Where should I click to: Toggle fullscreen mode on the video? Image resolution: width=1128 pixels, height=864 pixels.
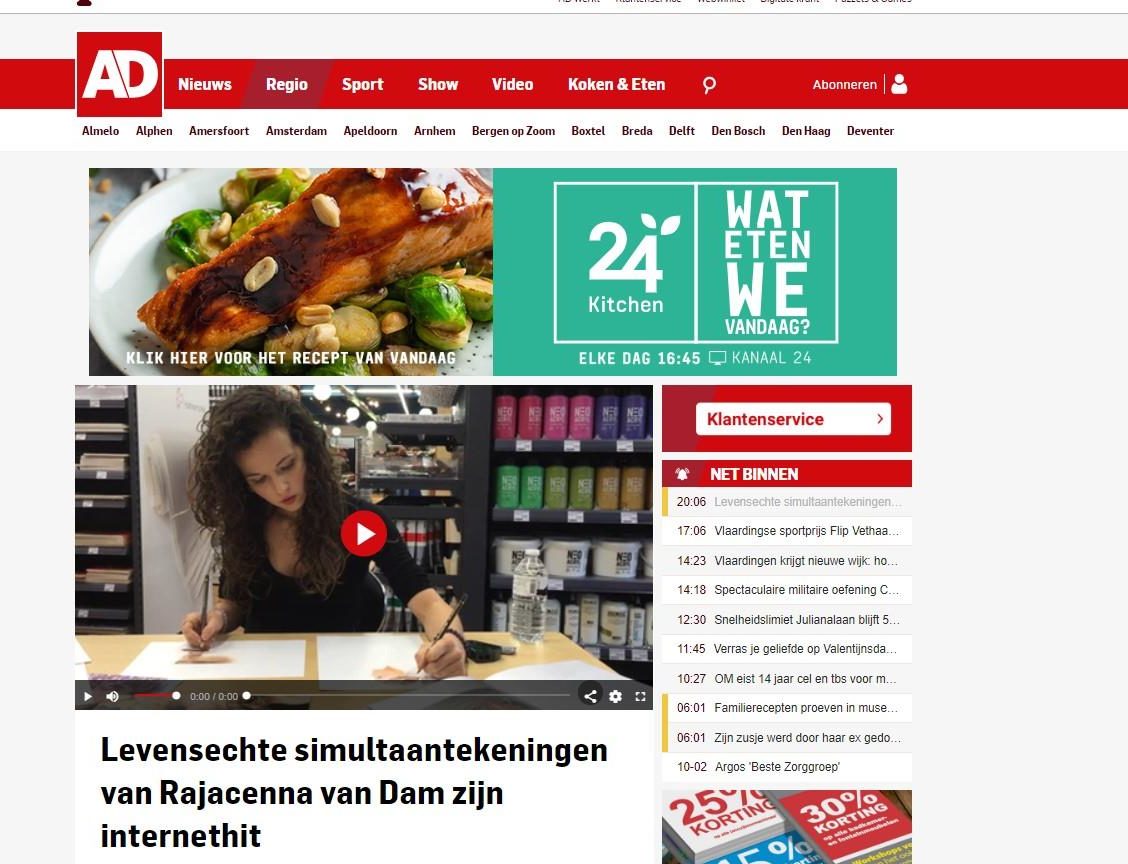640,696
